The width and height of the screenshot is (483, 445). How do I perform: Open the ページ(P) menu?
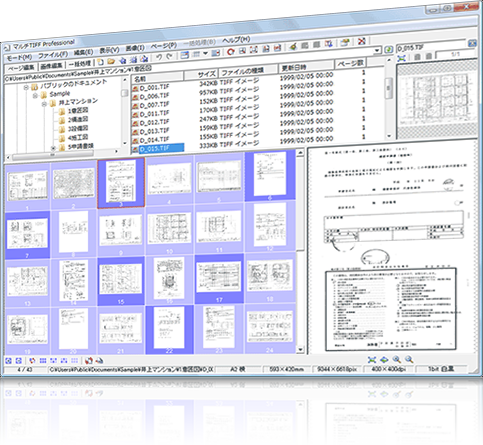click(x=163, y=45)
